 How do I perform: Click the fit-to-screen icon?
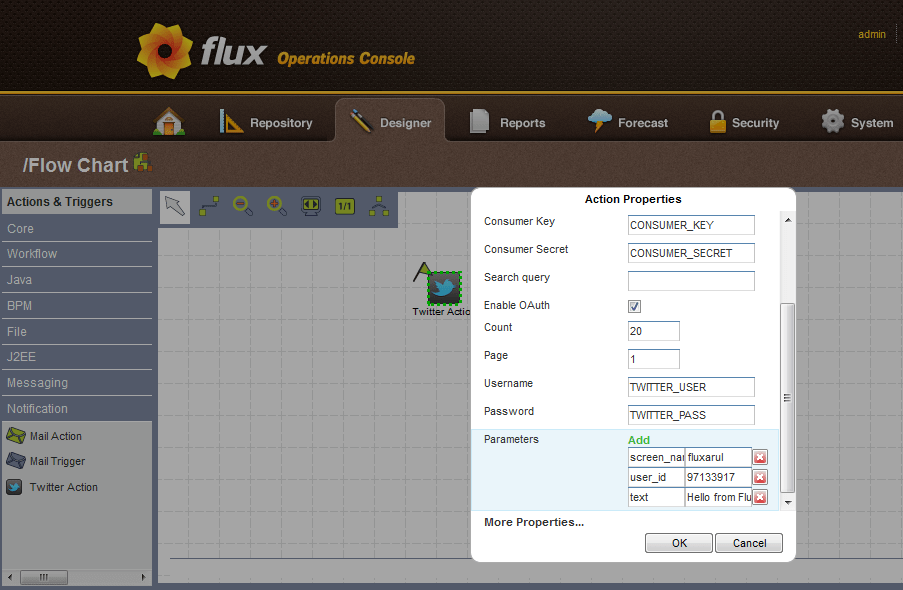(311, 206)
